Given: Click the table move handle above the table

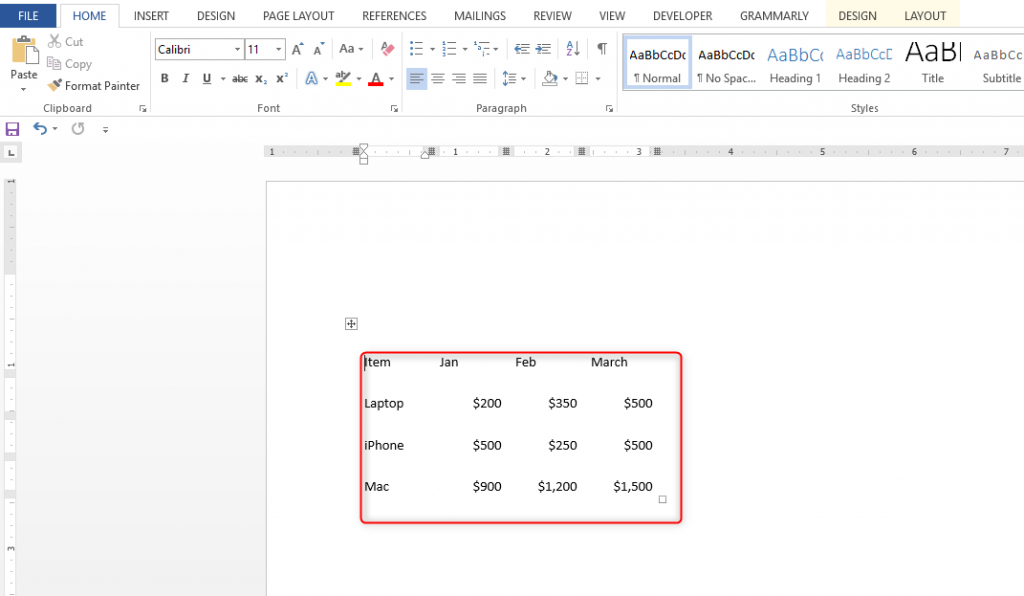Looking at the screenshot, I should (x=351, y=323).
